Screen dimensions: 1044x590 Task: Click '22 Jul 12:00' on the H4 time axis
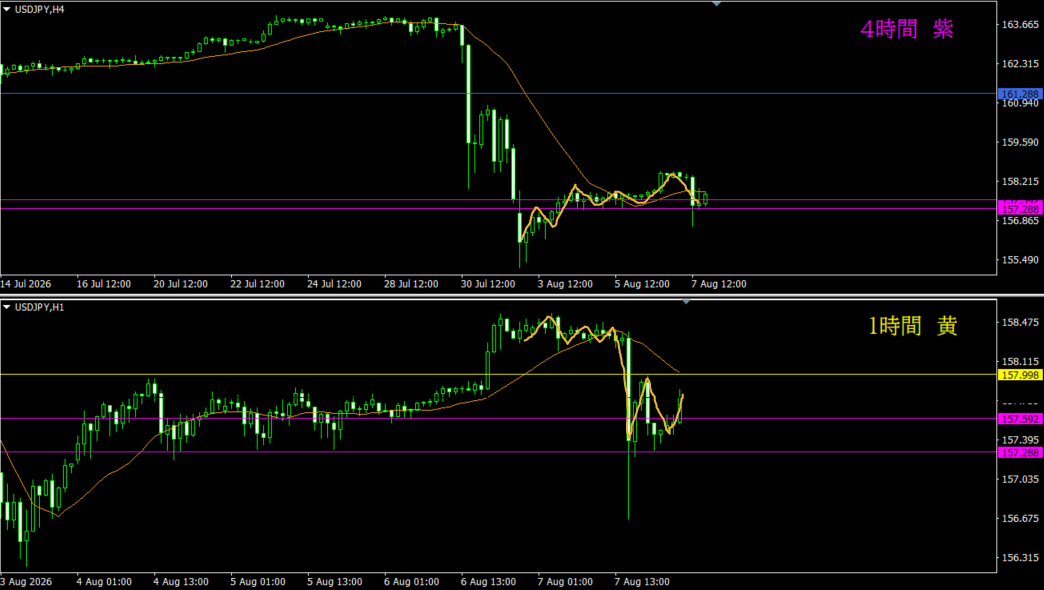[257, 284]
